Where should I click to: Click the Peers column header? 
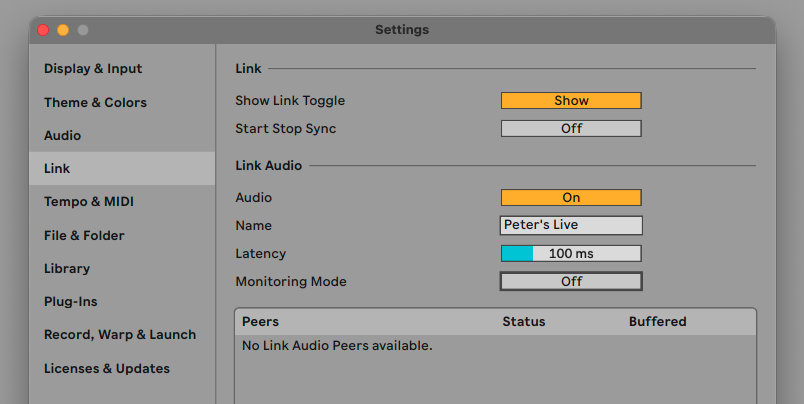pyautogui.click(x=260, y=322)
